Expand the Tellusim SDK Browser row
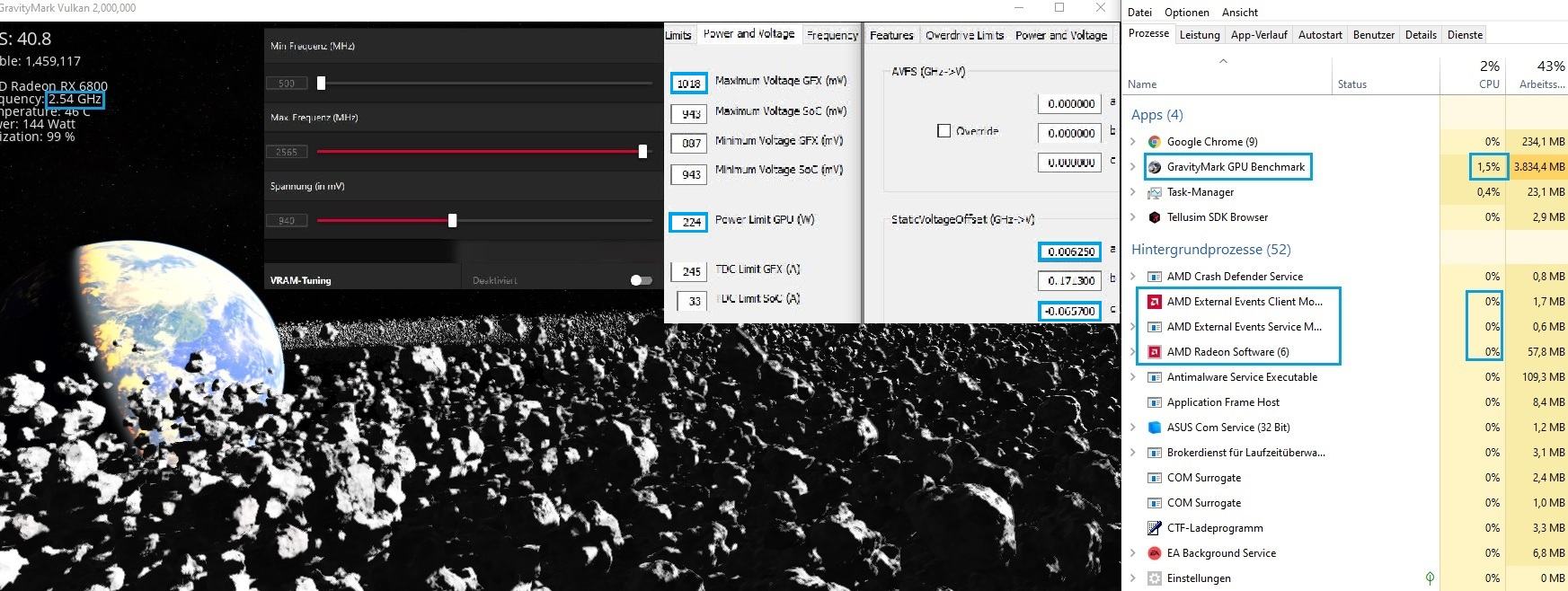 1133,217
